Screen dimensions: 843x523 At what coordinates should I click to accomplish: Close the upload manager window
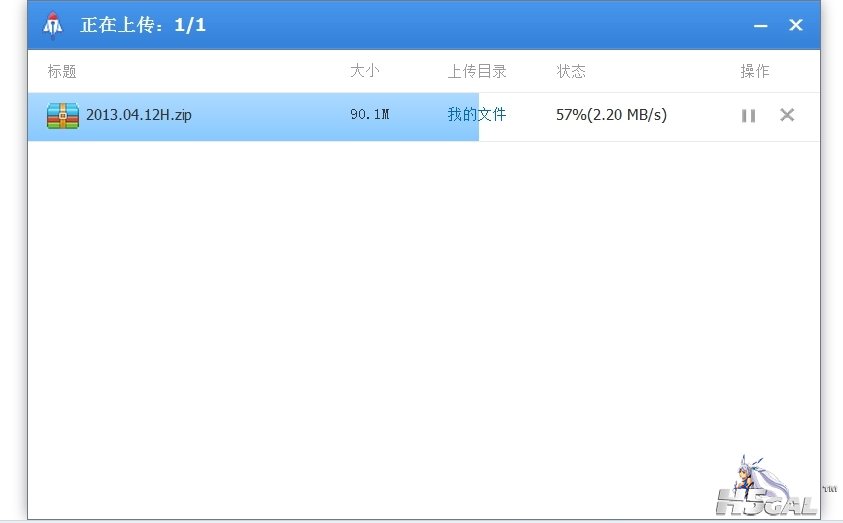click(796, 26)
